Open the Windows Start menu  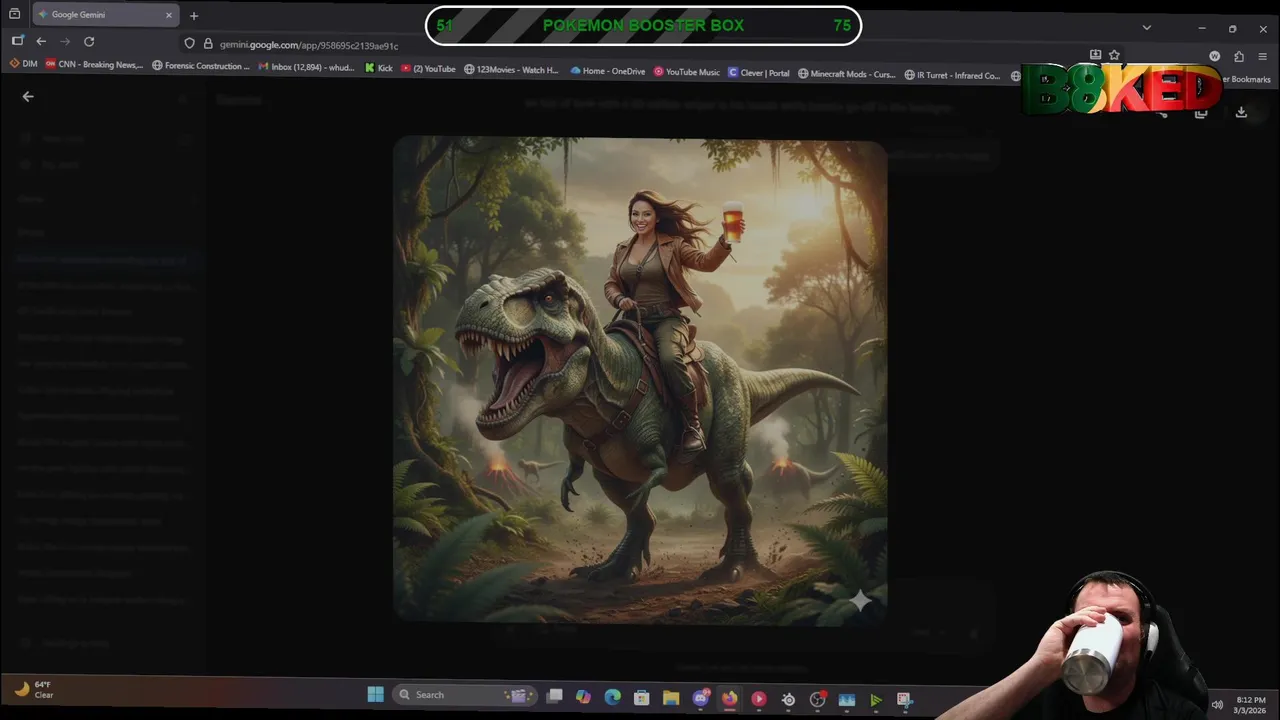pyautogui.click(x=376, y=695)
